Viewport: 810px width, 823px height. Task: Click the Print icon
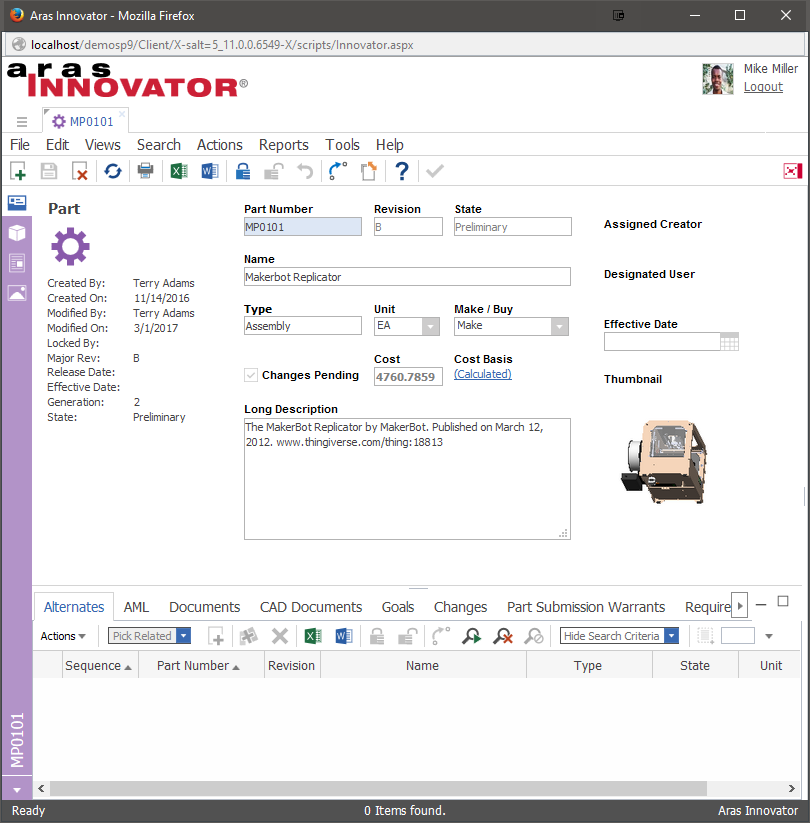pyautogui.click(x=145, y=171)
